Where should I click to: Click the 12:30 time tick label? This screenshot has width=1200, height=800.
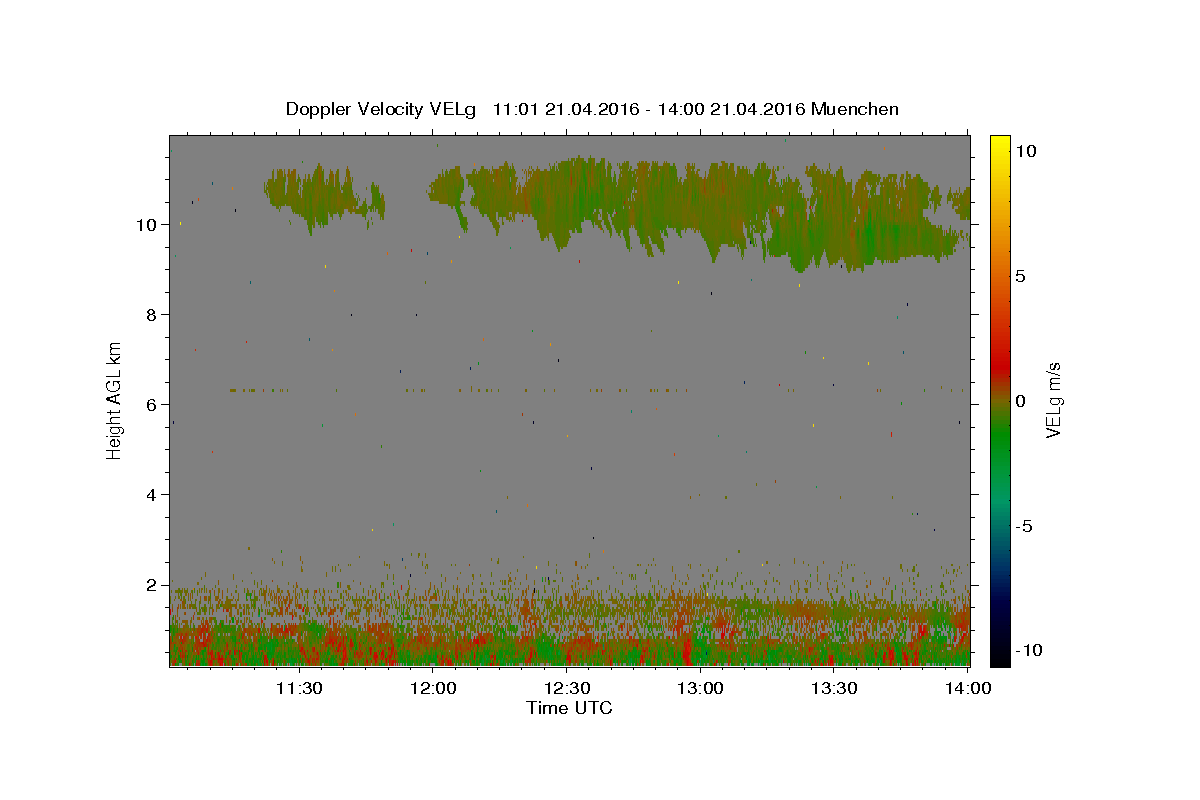click(x=567, y=688)
